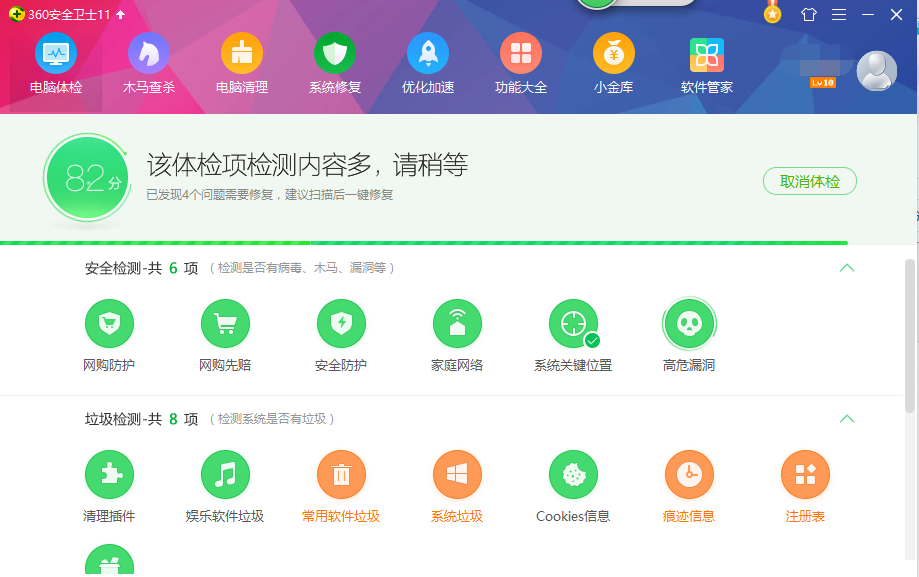Select 安全防护 lightning shield icon

click(x=341, y=324)
